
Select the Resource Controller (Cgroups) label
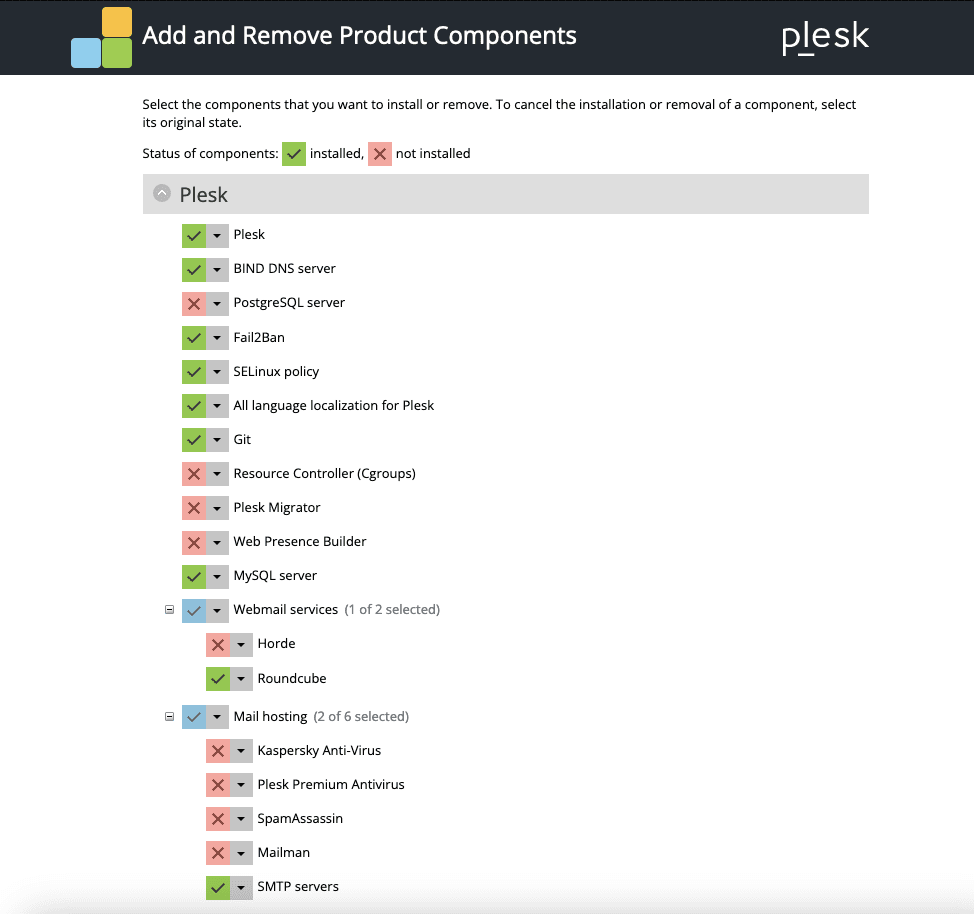point(324,473)
